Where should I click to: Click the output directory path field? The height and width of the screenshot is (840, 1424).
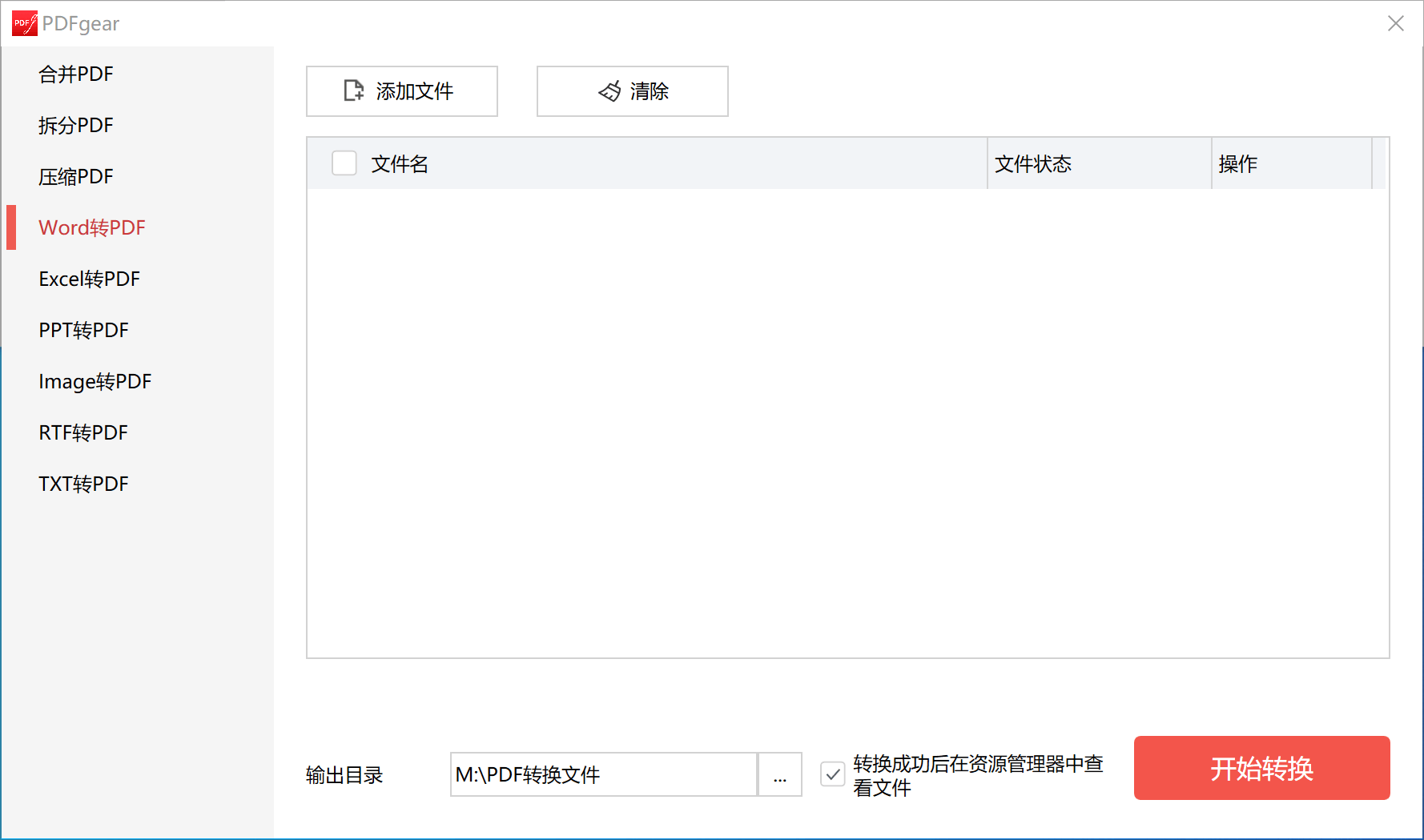pos(603,774)
